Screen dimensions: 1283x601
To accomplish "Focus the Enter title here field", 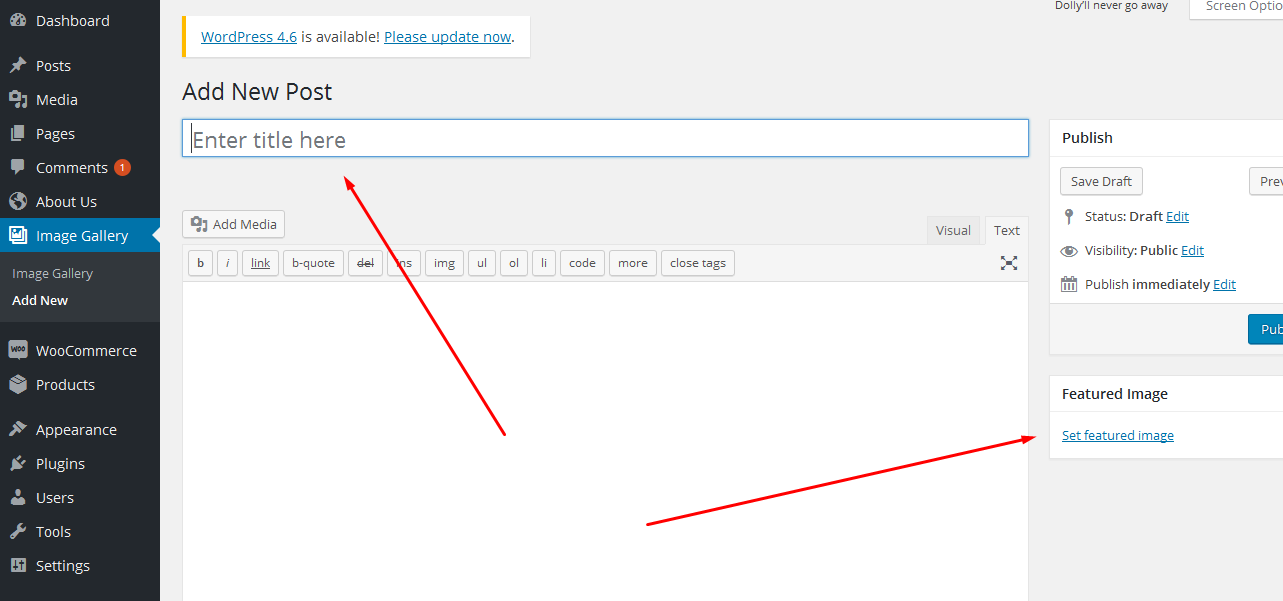I will click(605, 138).
